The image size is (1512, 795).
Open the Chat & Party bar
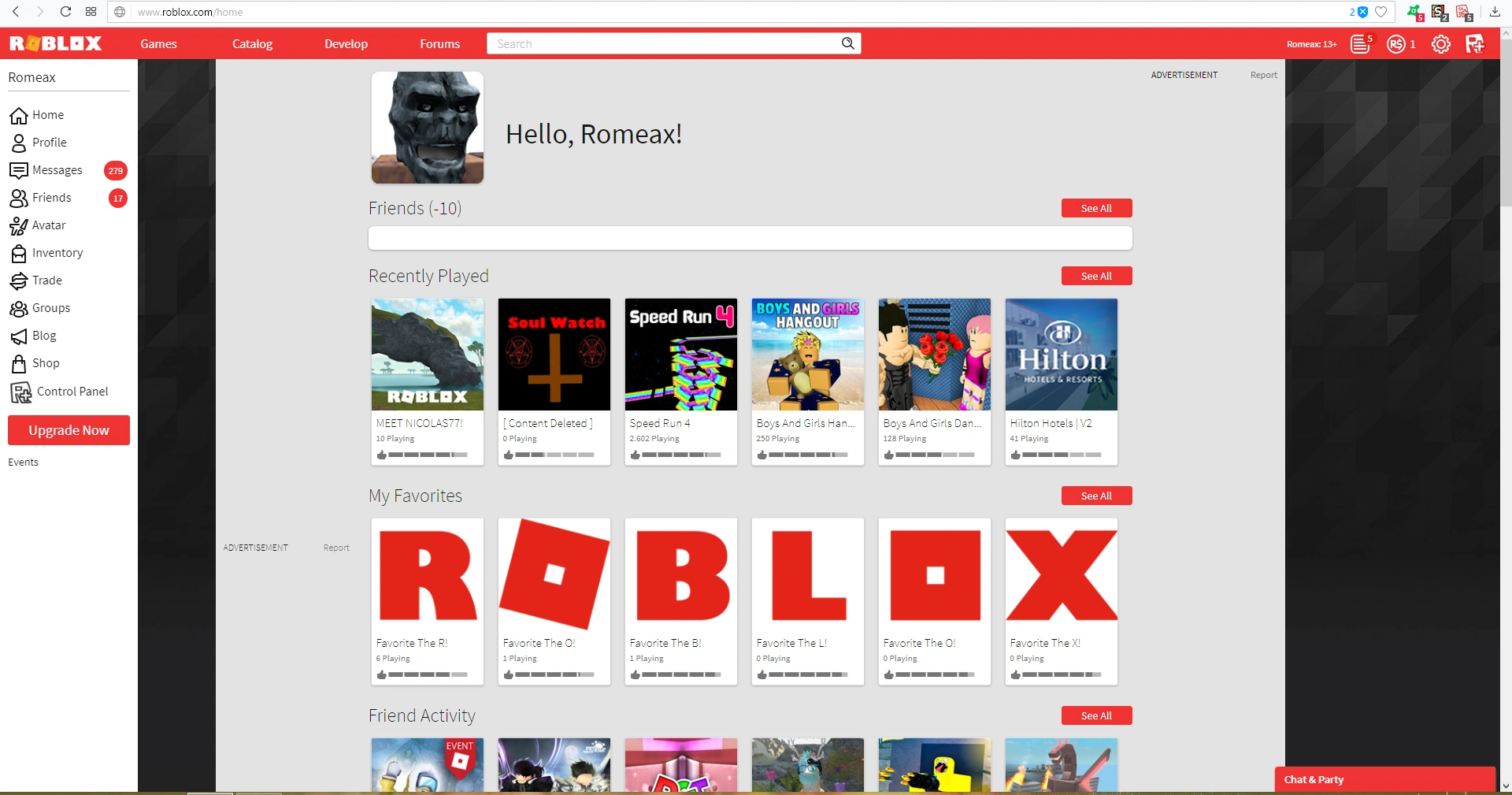tap(1384, 779)
